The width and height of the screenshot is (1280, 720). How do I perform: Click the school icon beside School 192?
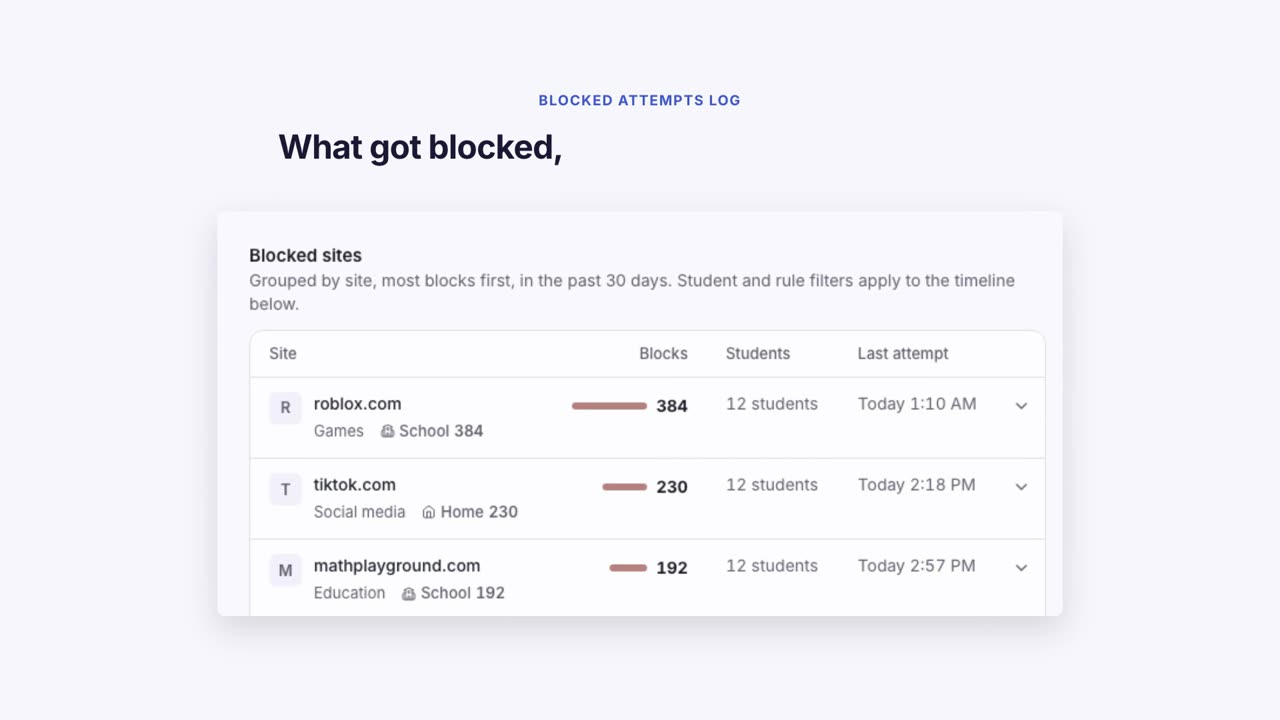[409, 593]
